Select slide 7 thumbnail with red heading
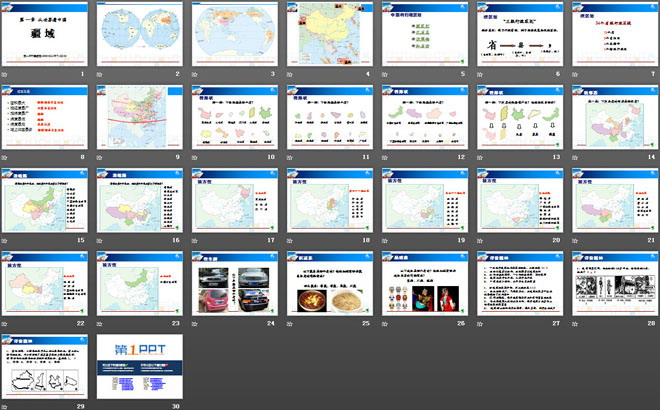 click(x=615, y=34)
